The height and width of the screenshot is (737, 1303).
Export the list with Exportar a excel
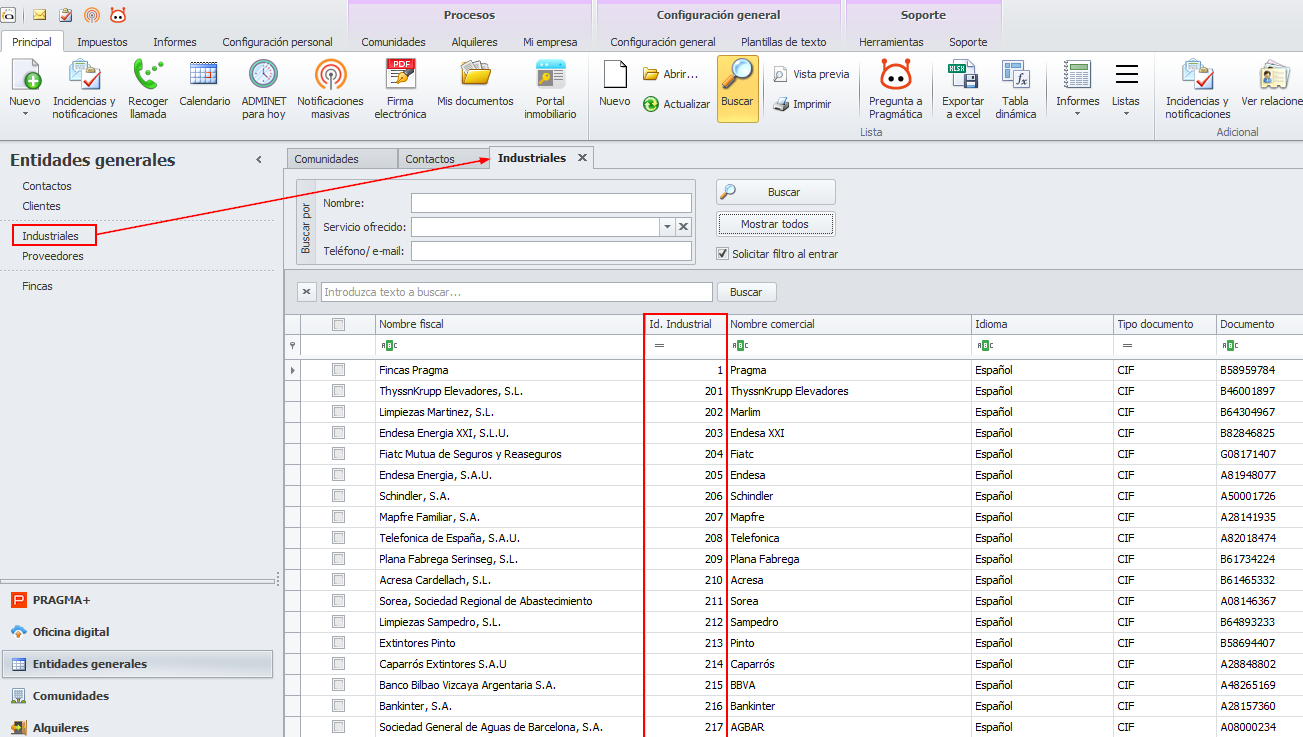962,89
